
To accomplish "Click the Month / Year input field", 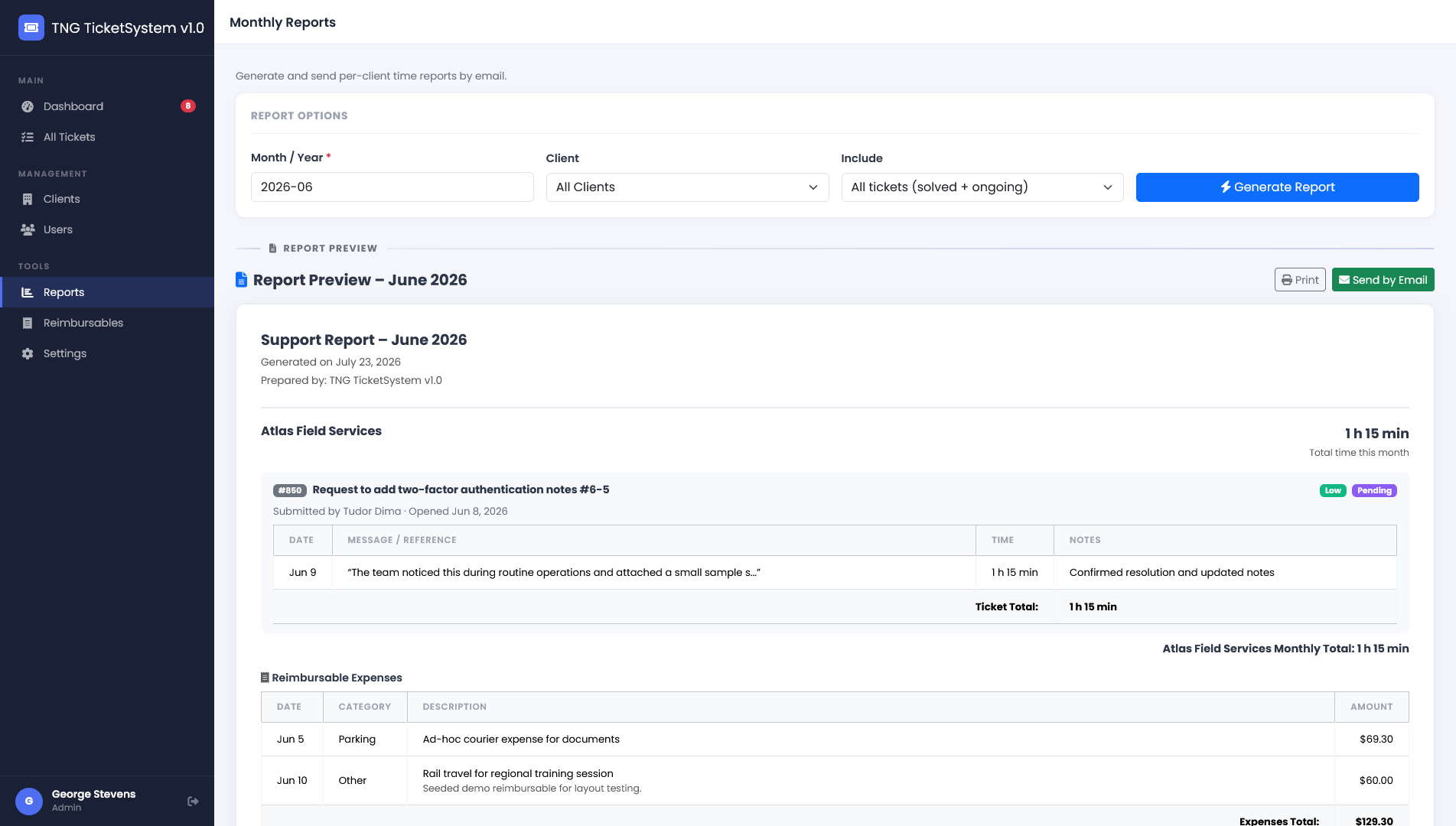I will (392, 187).
